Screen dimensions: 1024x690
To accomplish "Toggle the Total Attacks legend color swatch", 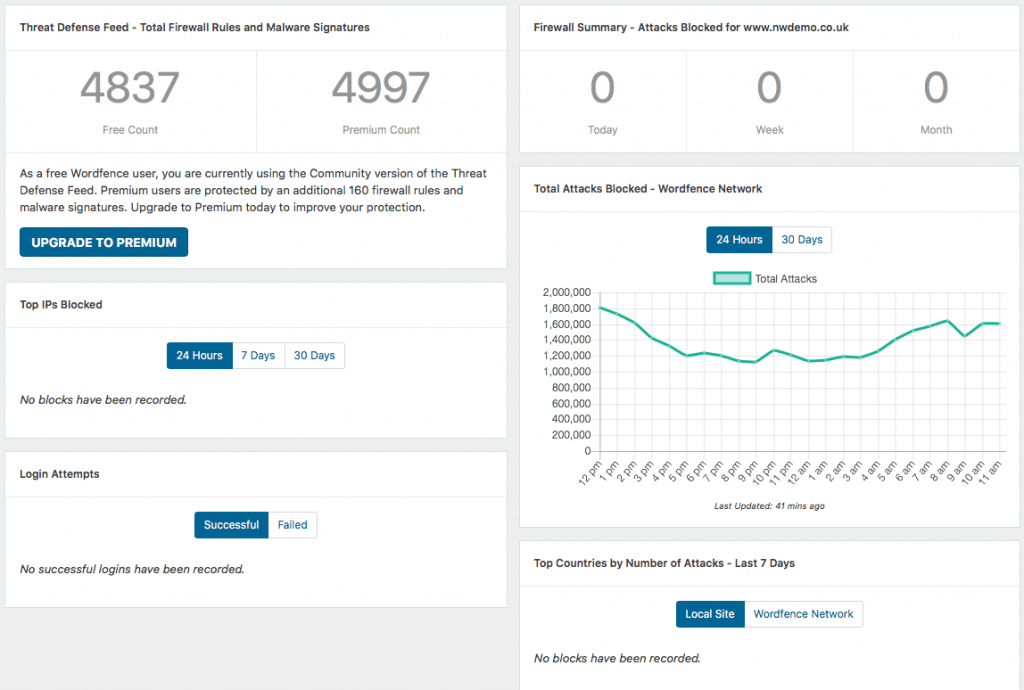I will [731, 279].
